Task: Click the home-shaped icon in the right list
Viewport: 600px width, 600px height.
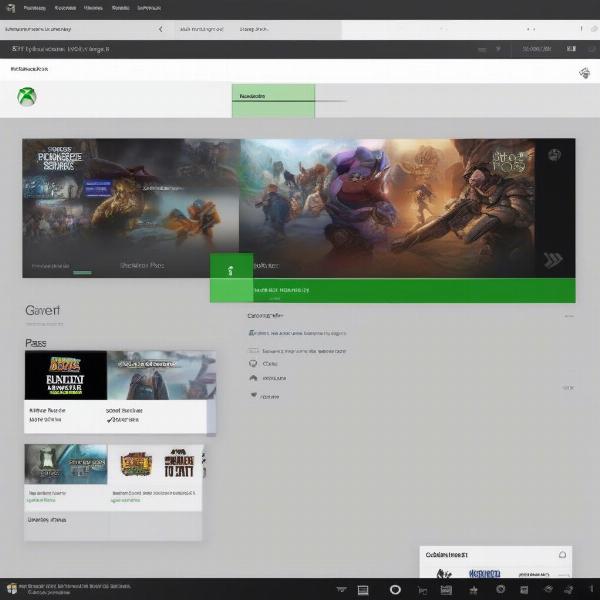Action: [x=253, y=378]
